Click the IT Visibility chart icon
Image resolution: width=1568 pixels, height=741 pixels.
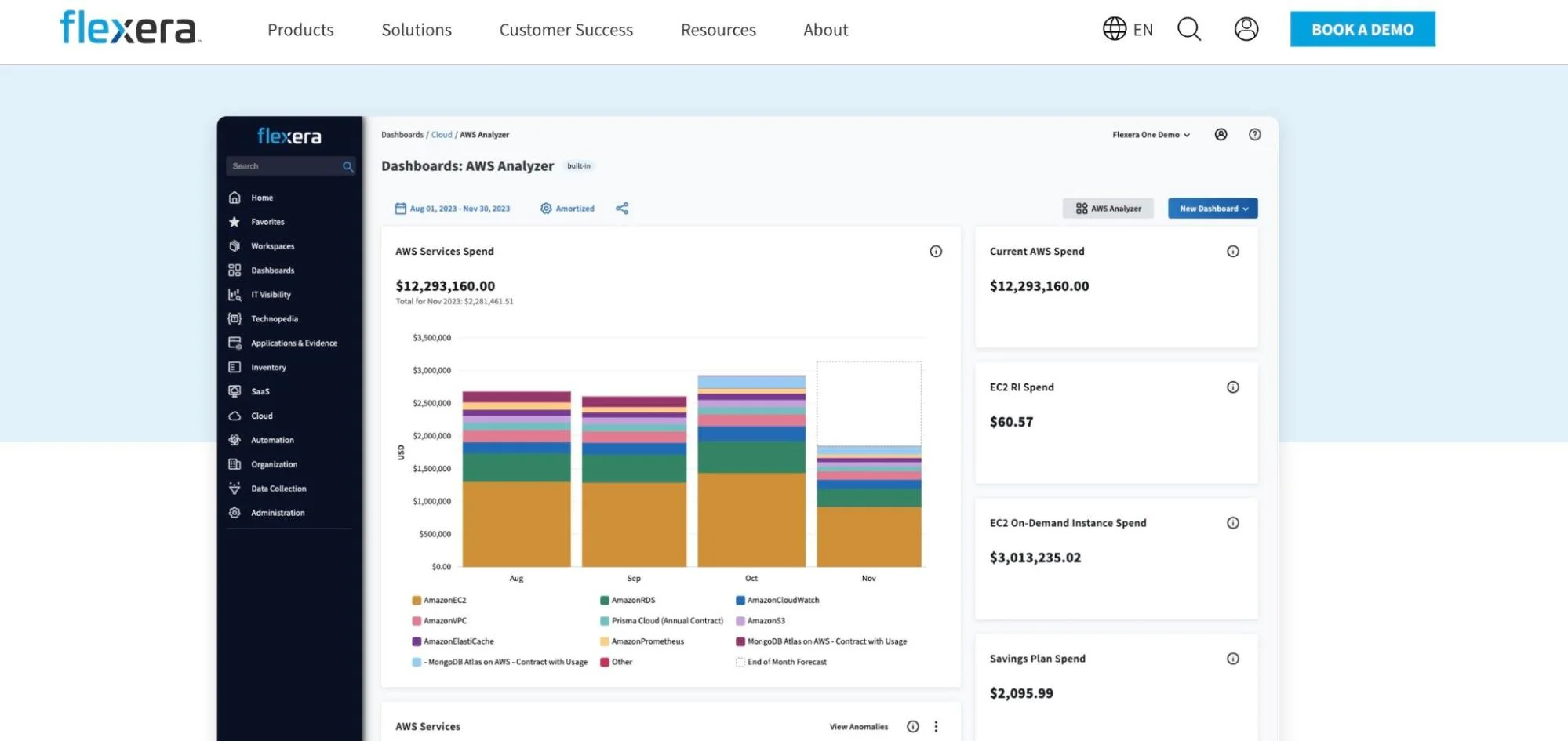point(235,295)
